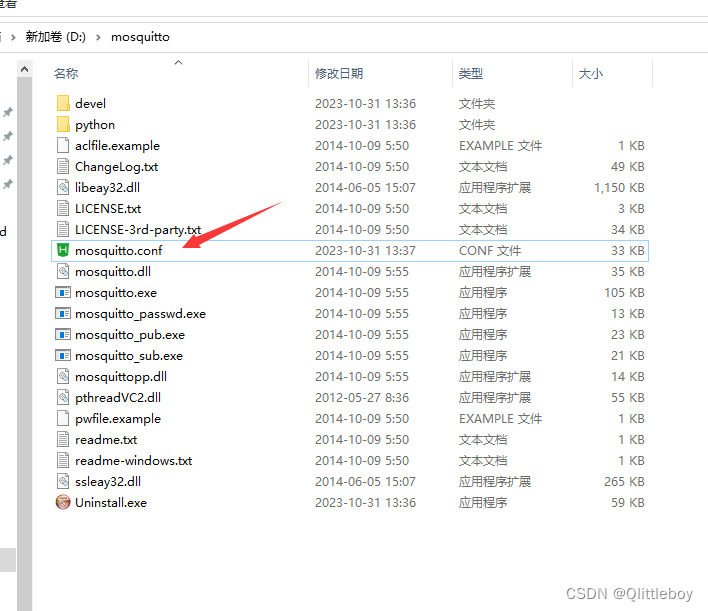Click the green mosquitto.conf file icon
The image size is (708, 611).
pos(63,251)
